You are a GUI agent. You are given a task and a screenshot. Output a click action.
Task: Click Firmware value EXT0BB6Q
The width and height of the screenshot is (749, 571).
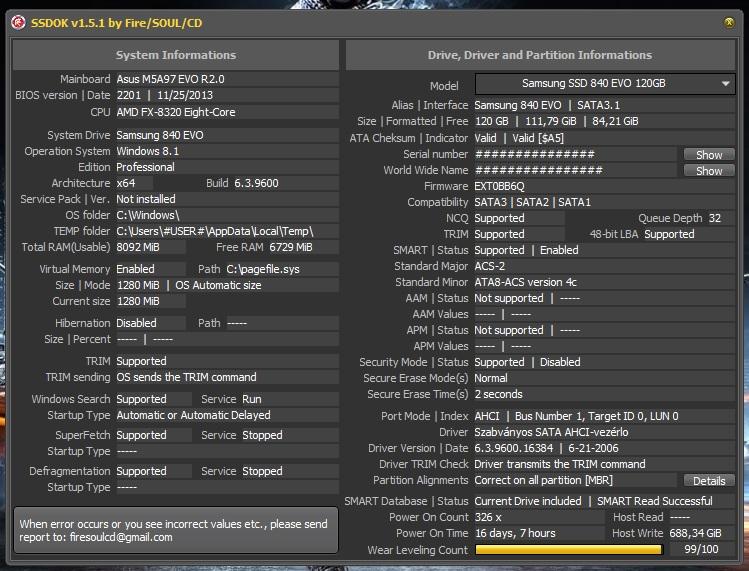point(499,186)
